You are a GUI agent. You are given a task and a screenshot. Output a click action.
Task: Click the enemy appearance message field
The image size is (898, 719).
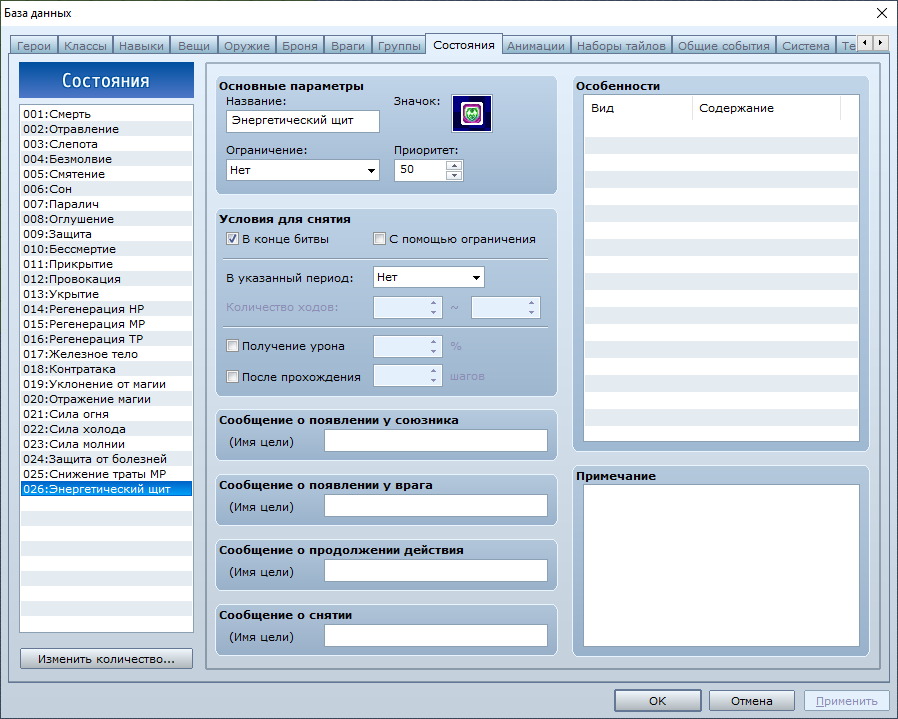436,506
